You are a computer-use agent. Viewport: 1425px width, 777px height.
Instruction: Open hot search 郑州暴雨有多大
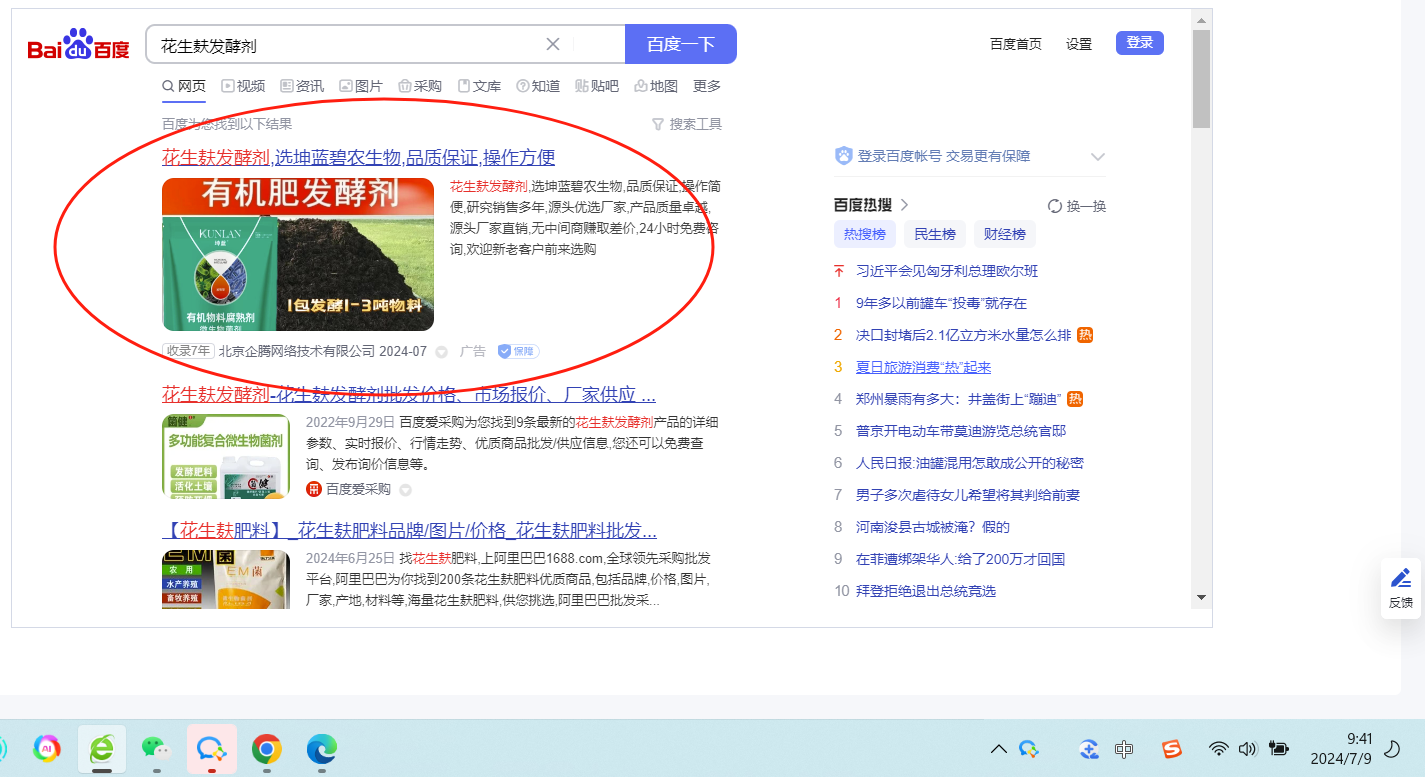[957, 399]
